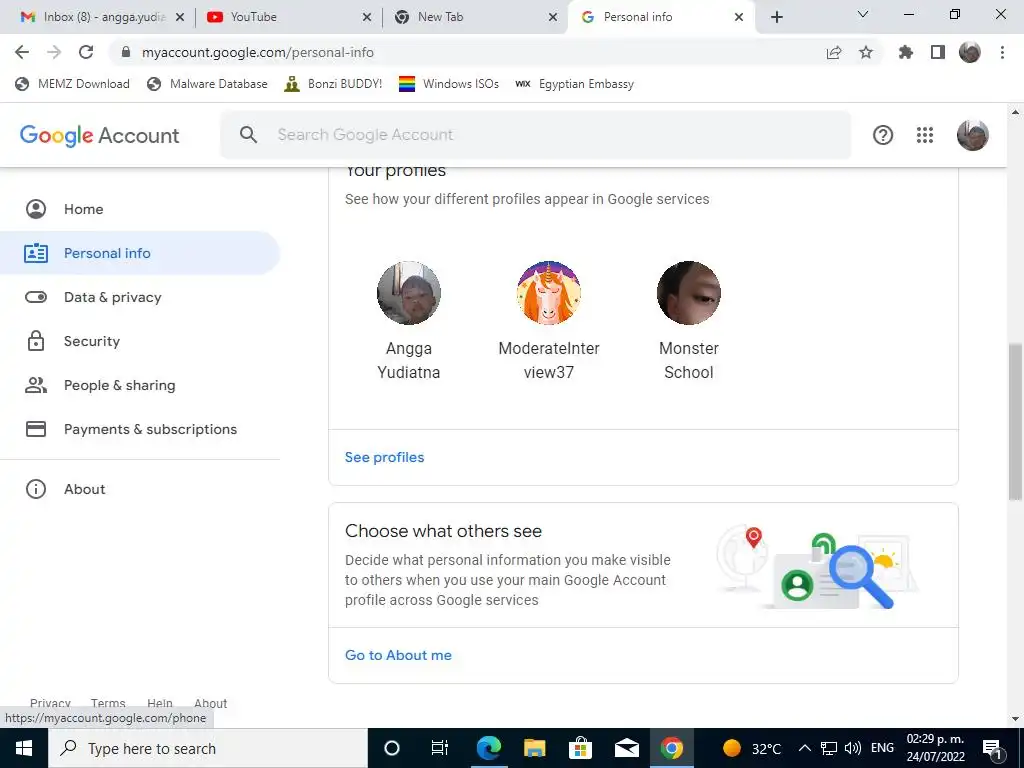Click the search magnifier icon
The height and width of the screenshot is (768, 1024).
[248, 135]
